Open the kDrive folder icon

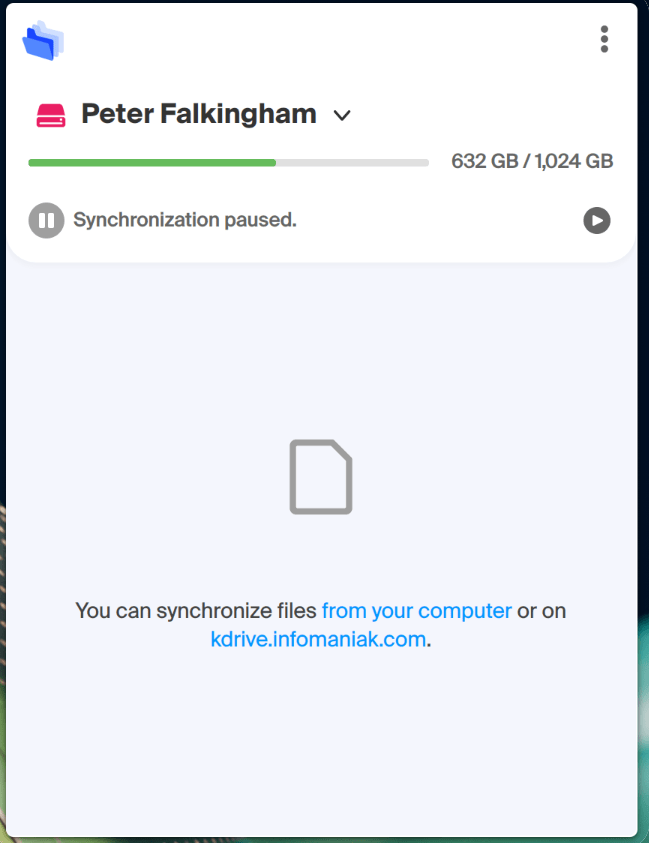[x=43, y=40]
